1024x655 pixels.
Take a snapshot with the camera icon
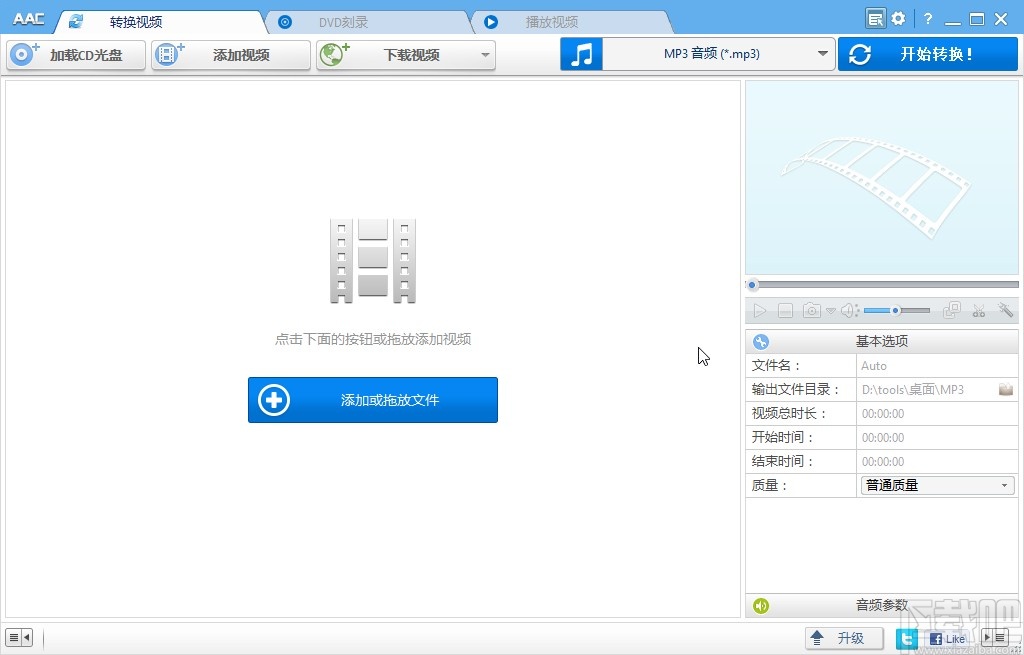pyautogui.click(x=811, y=310)
